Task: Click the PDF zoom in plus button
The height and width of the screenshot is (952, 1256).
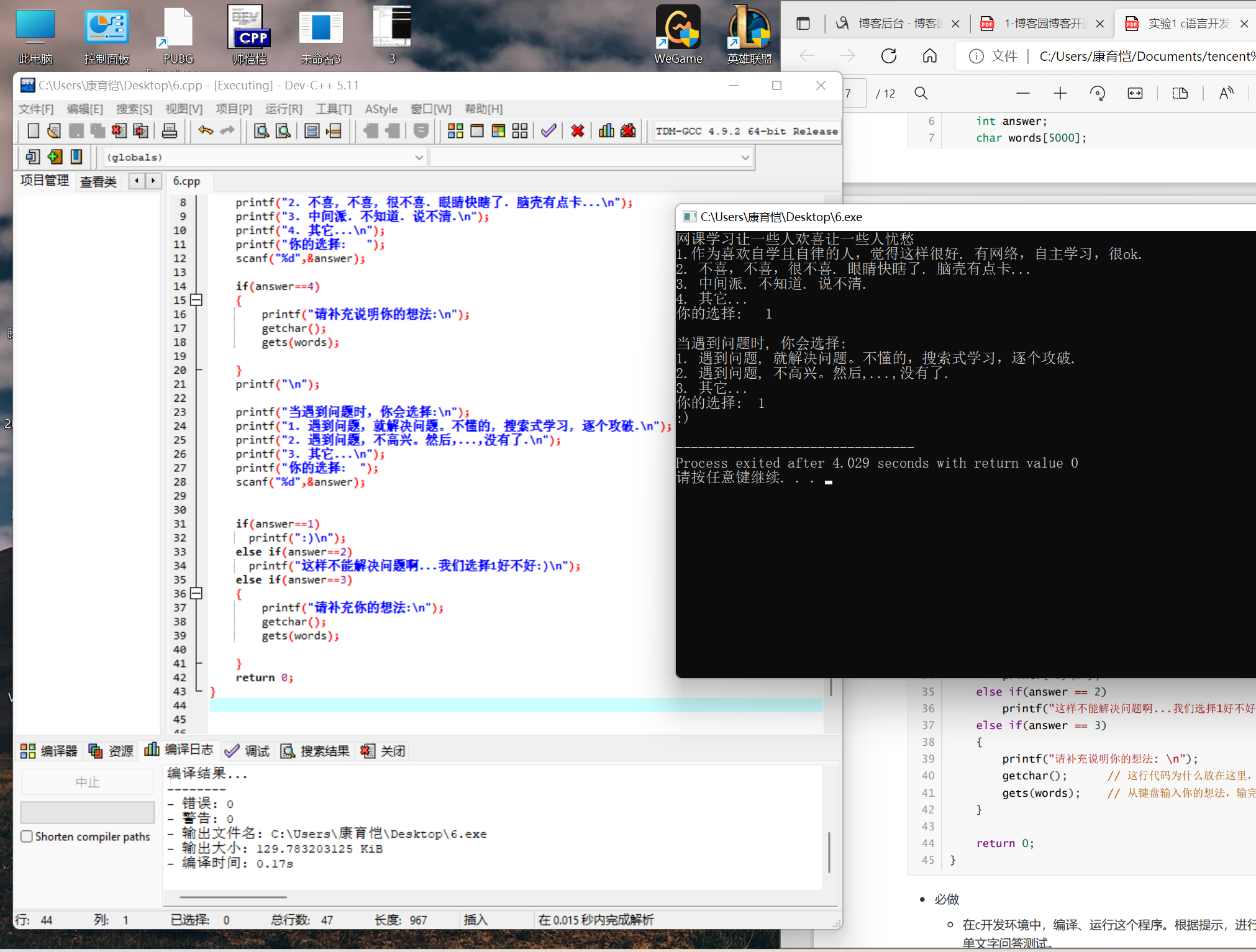Action: [x=1060, y=93]
